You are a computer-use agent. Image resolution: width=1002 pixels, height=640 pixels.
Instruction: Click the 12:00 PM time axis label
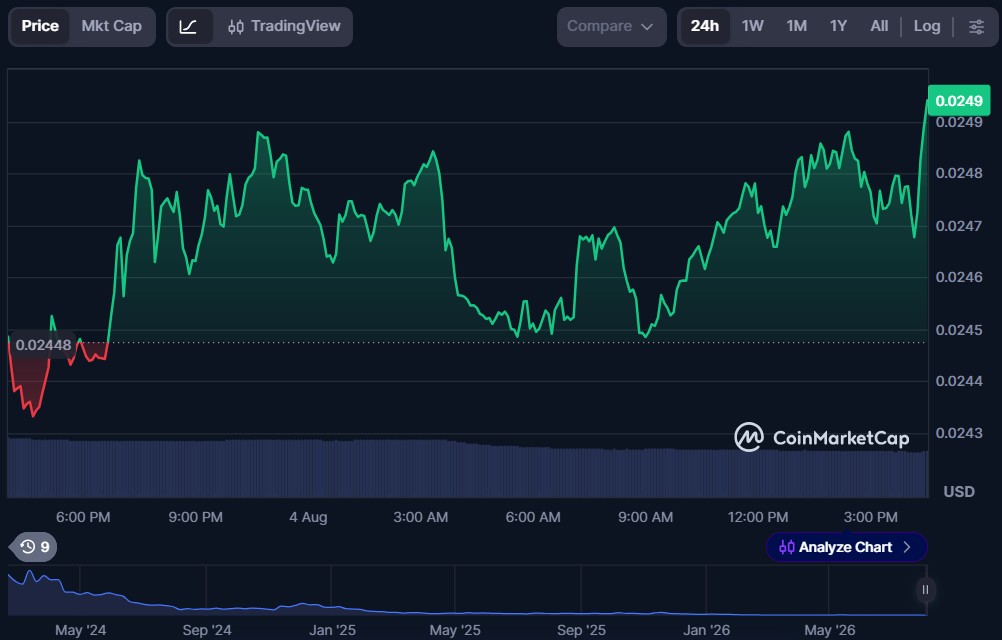click(x=758, y=517)
